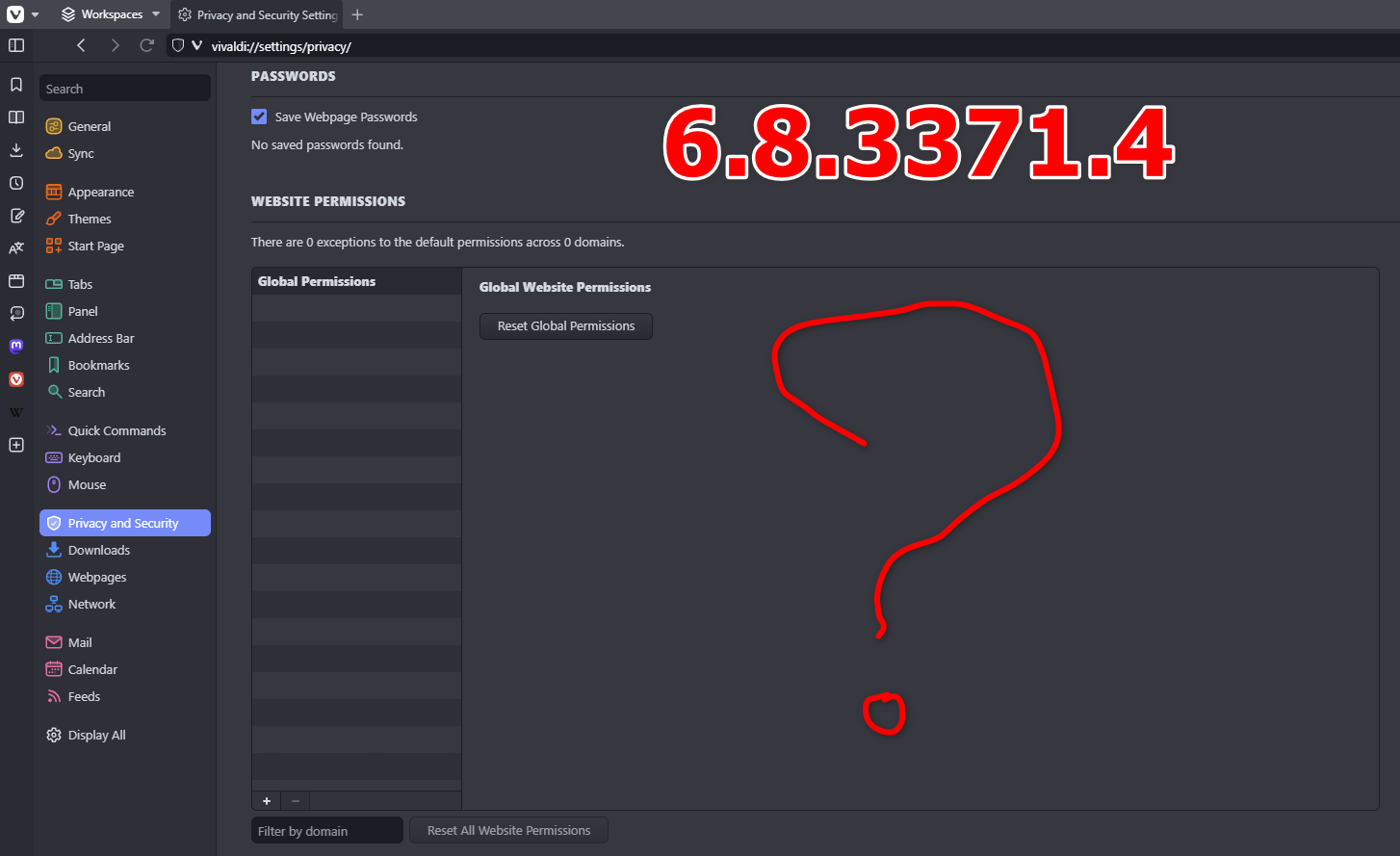Open Bookmarks settings section

click(125, 365)
